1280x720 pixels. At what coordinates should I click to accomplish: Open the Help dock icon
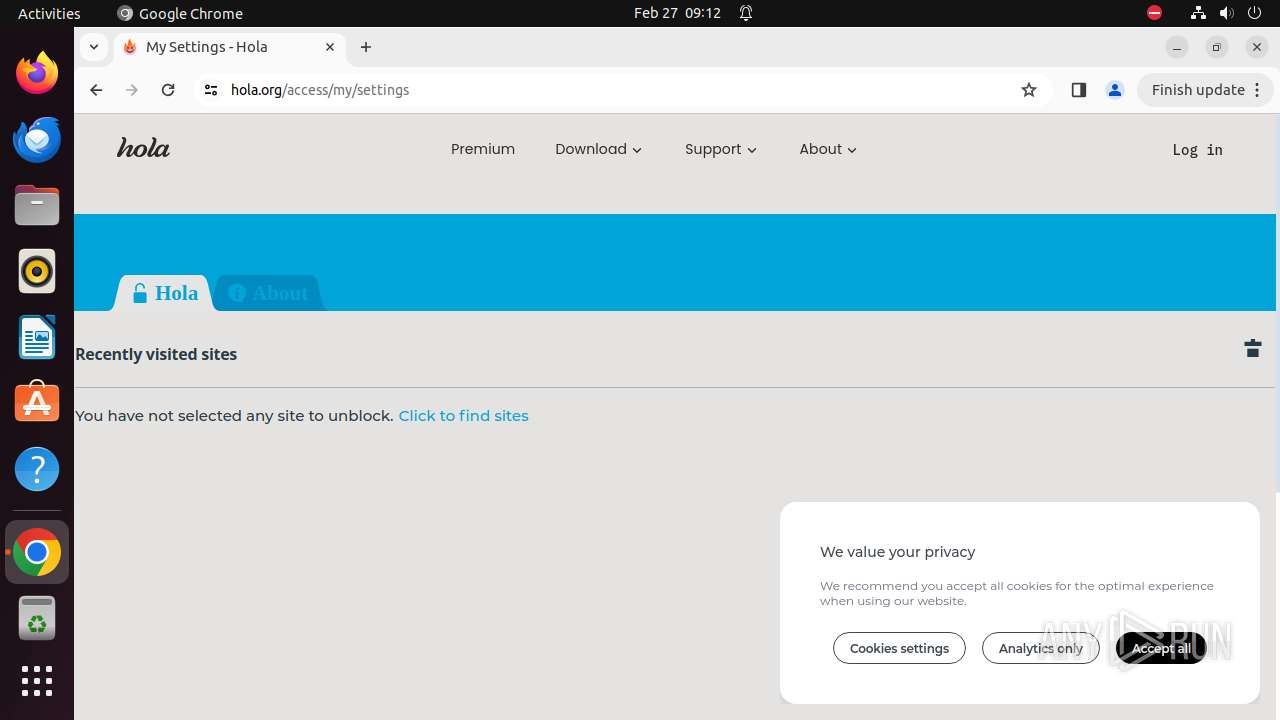(37, 469)
